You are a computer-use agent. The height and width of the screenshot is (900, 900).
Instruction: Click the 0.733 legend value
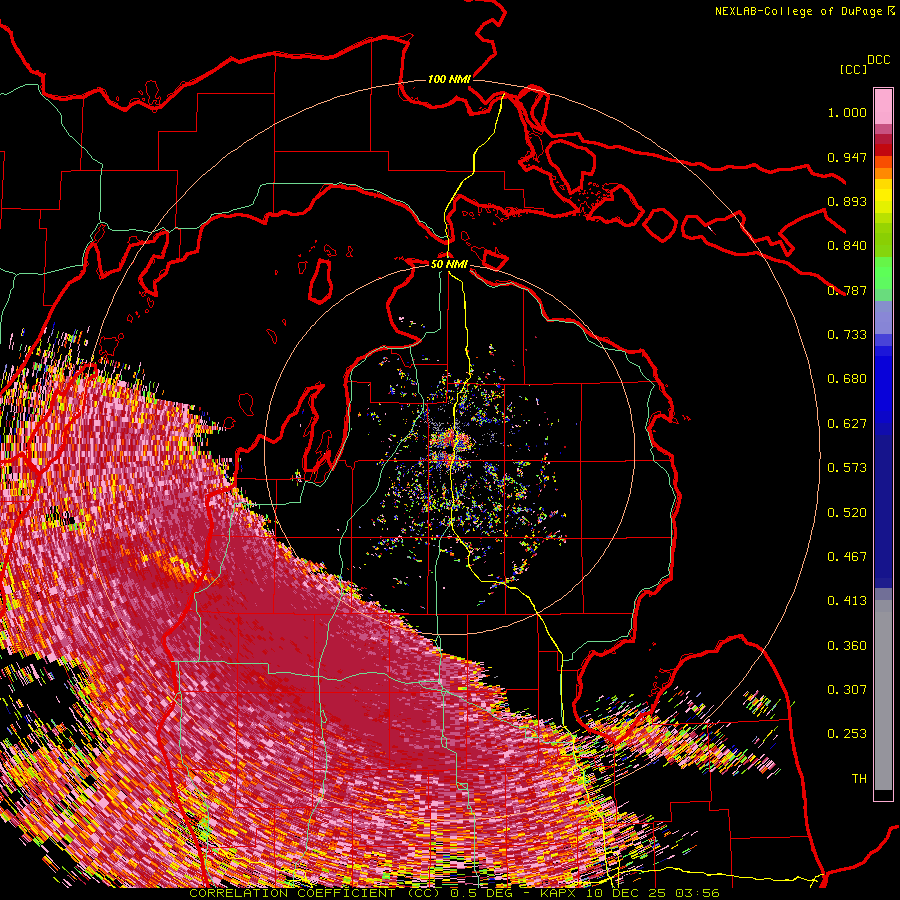click(847, 335)
